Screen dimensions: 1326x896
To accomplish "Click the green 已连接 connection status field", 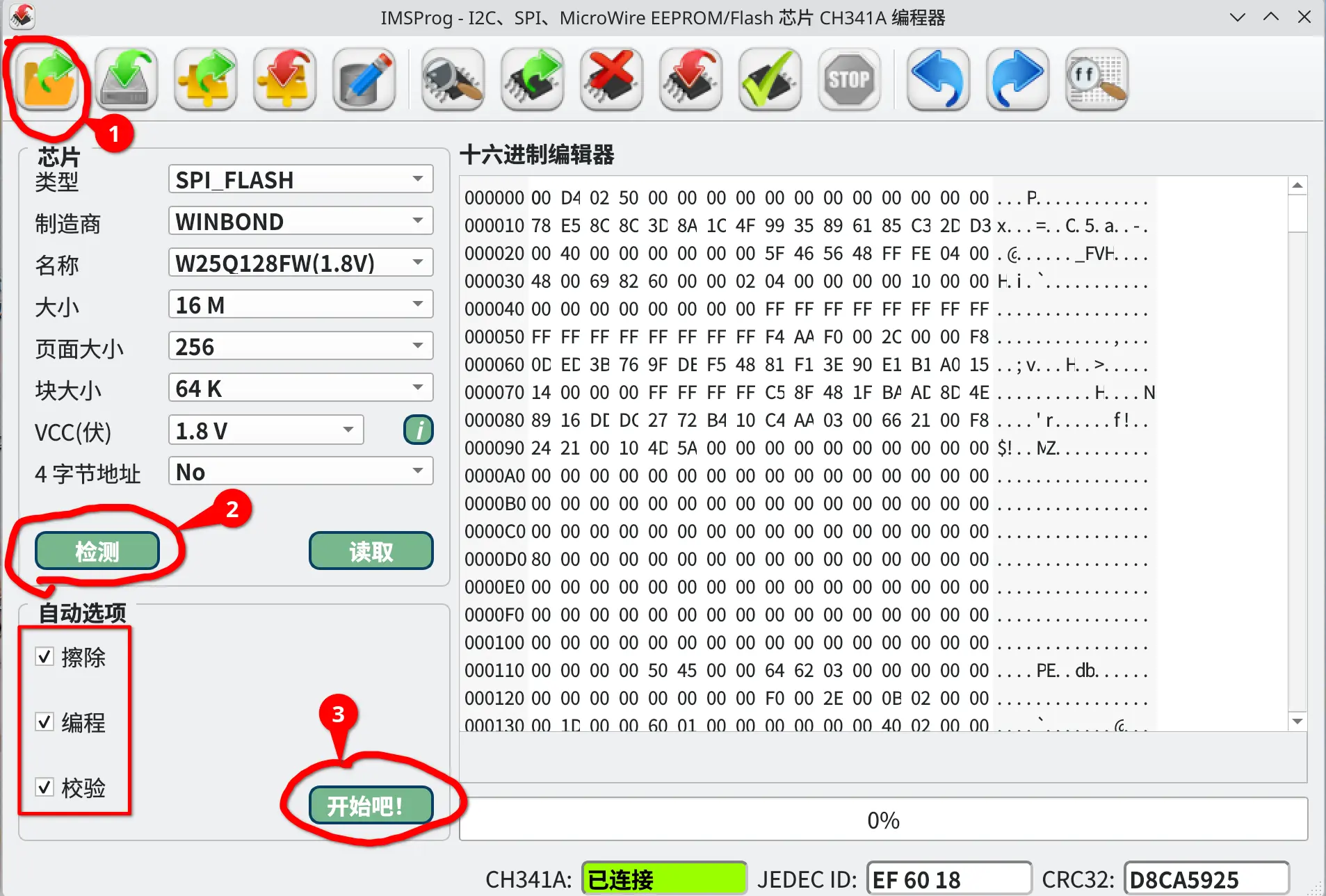I will coord(664,879).
